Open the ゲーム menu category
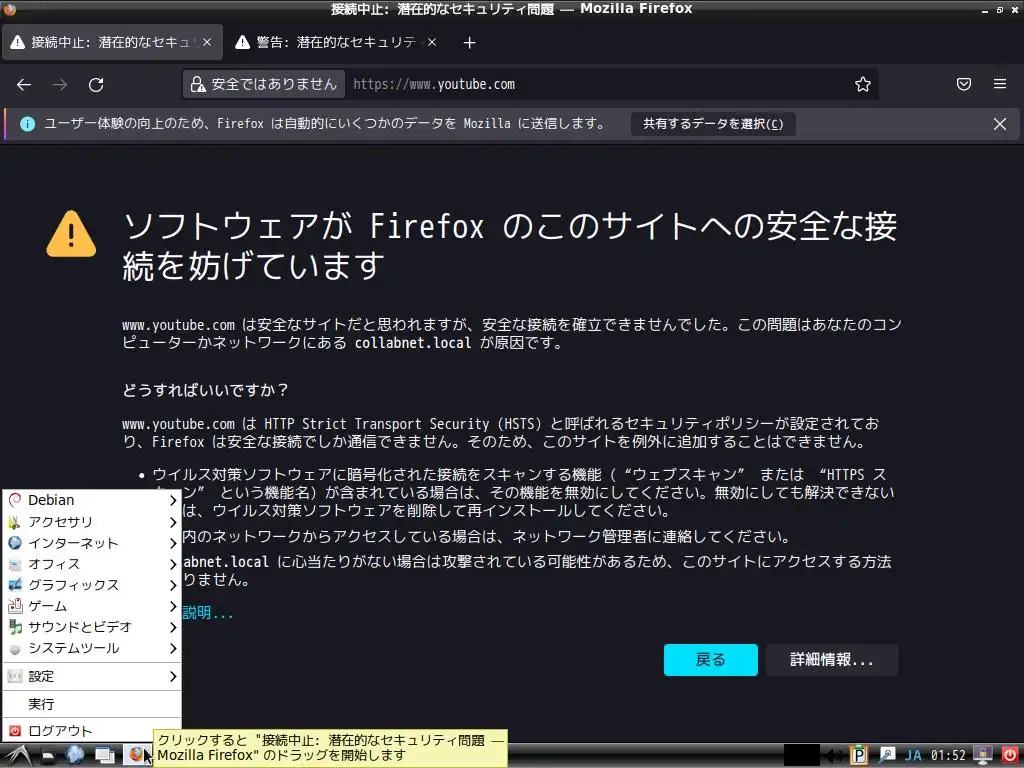Screen dimensions: 1024x768 click(x=92, y=606)
